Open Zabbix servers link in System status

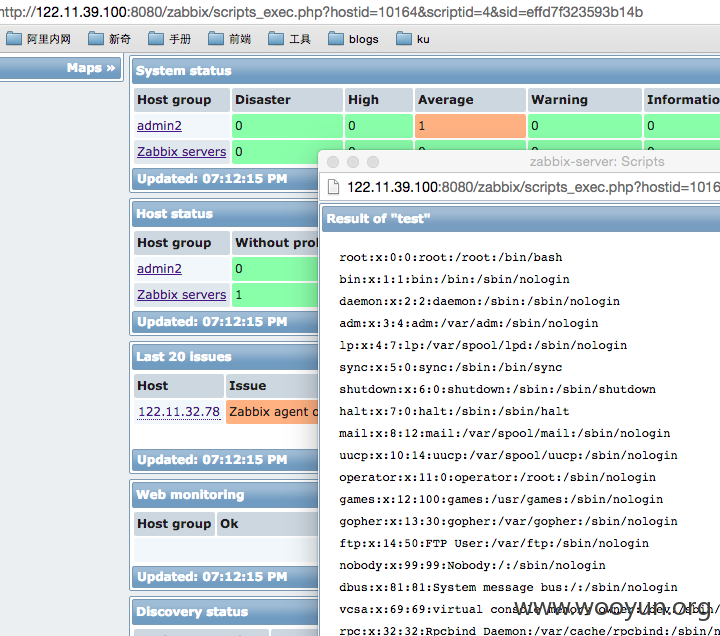point(182,152)
